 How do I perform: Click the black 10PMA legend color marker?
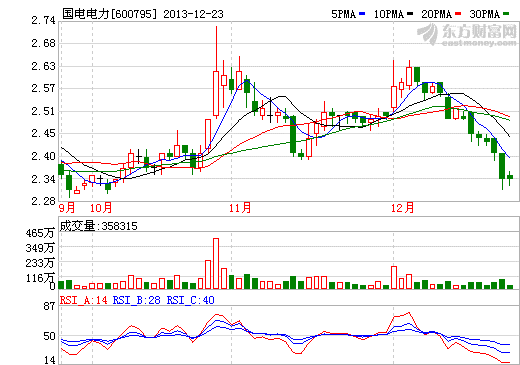[x=410, y=14]
